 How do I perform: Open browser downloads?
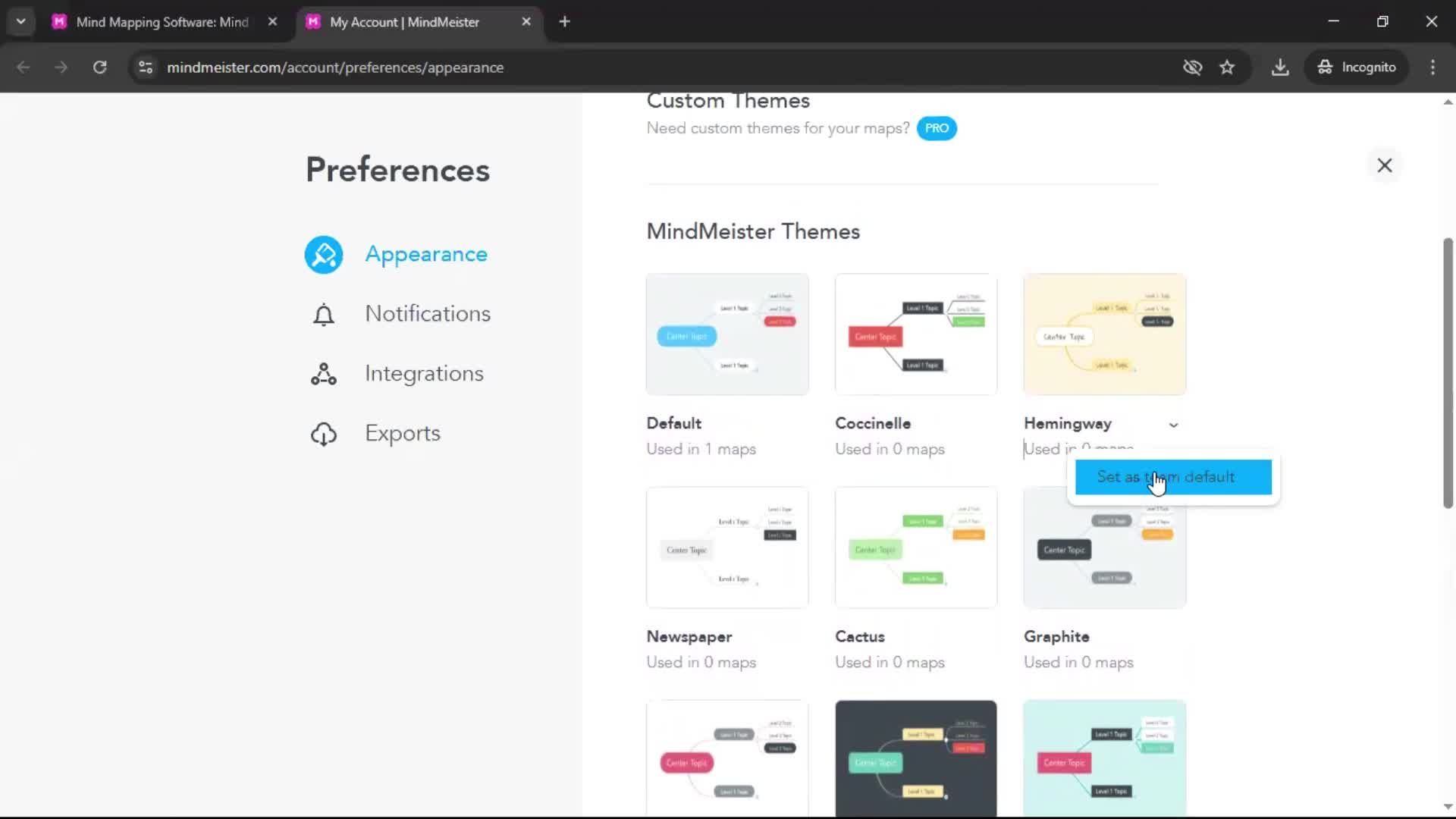point(1280,67)
